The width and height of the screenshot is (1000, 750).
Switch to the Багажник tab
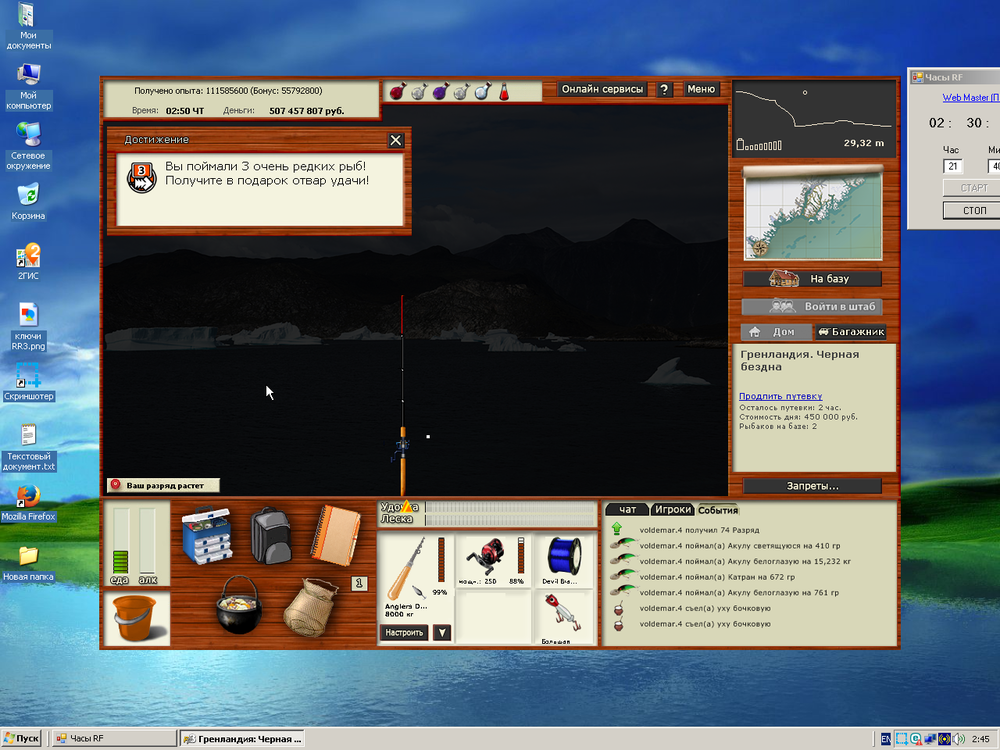pyautogui.click(x=852, y=331)
